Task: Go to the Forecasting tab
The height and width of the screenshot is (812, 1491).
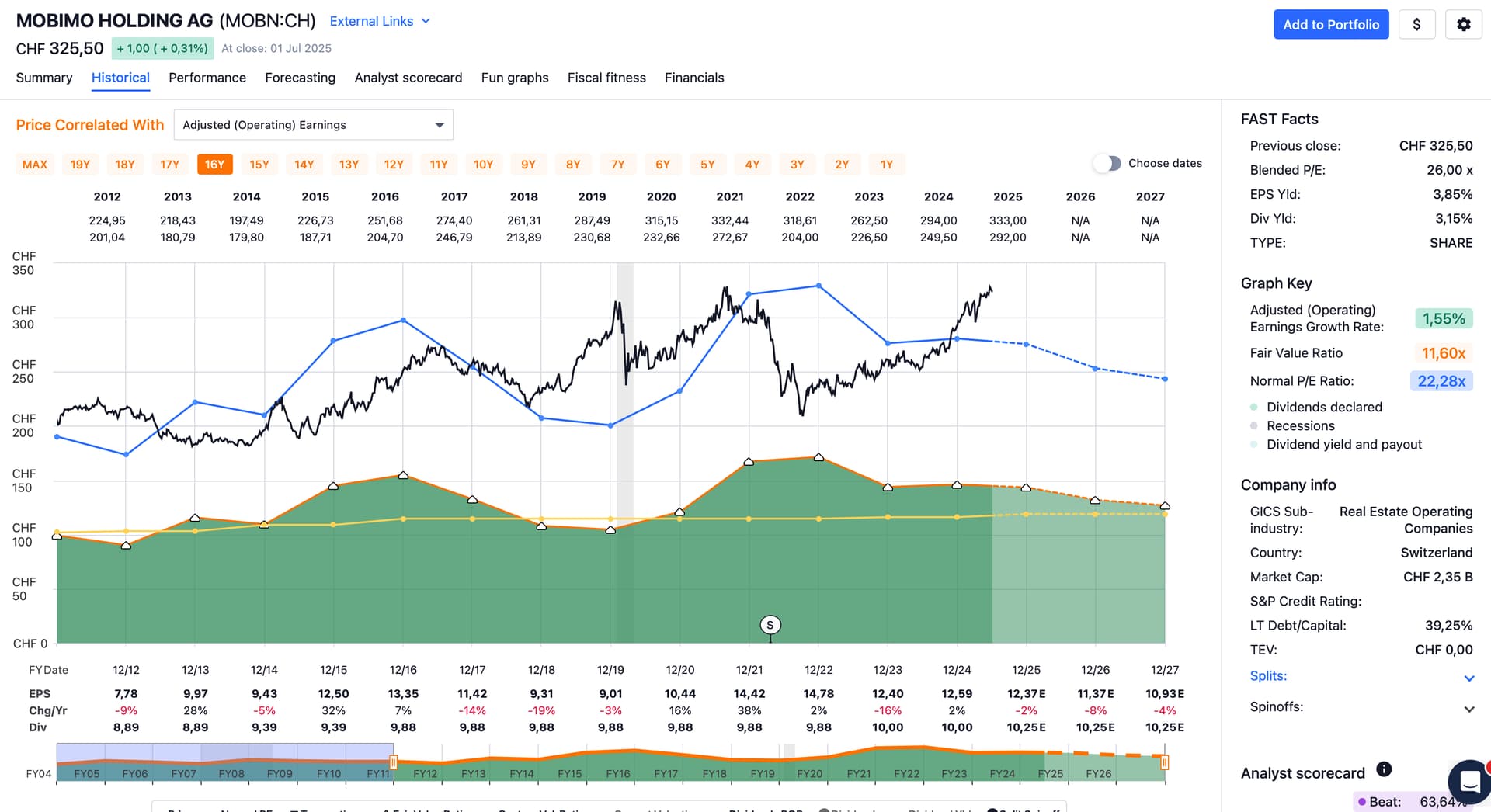Action: click(300, 78)
